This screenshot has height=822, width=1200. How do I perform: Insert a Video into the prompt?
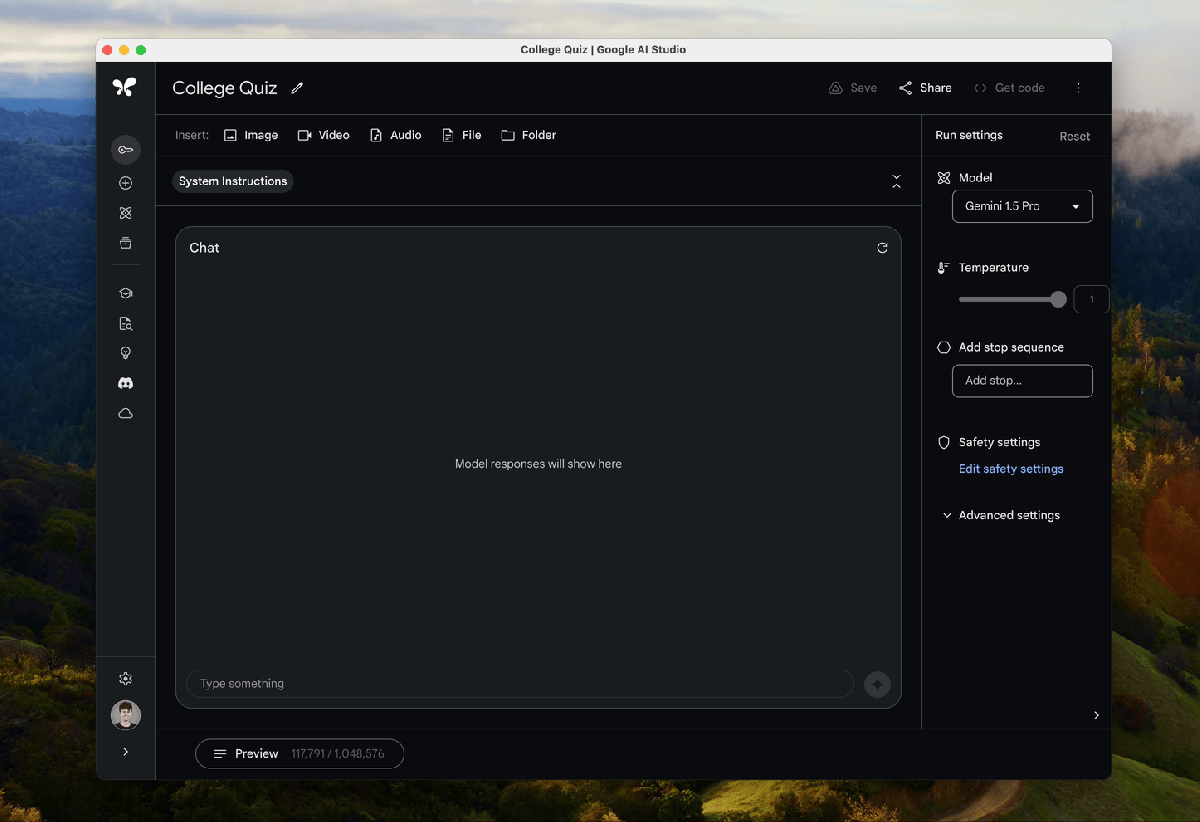click(323, 134)
